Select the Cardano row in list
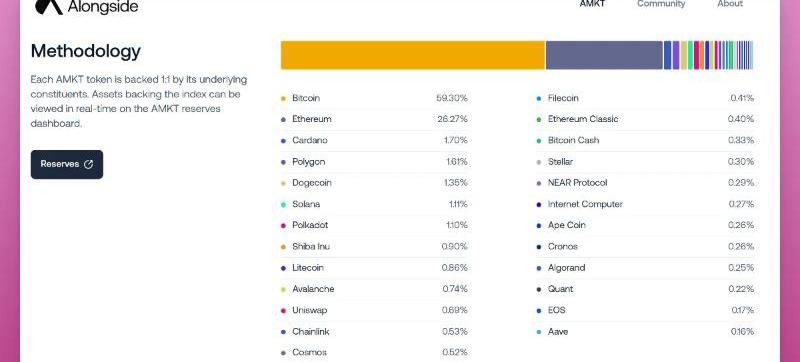The width and height of the screenshot is (800, 362). click(x=374, y=140)
